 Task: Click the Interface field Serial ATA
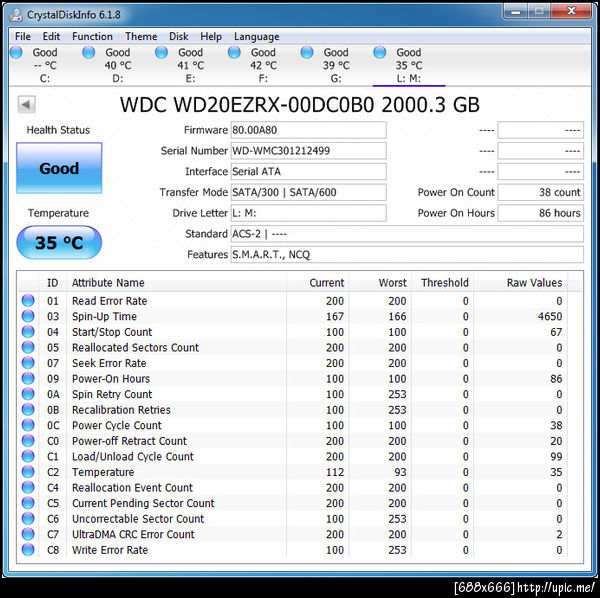[308, 171]
